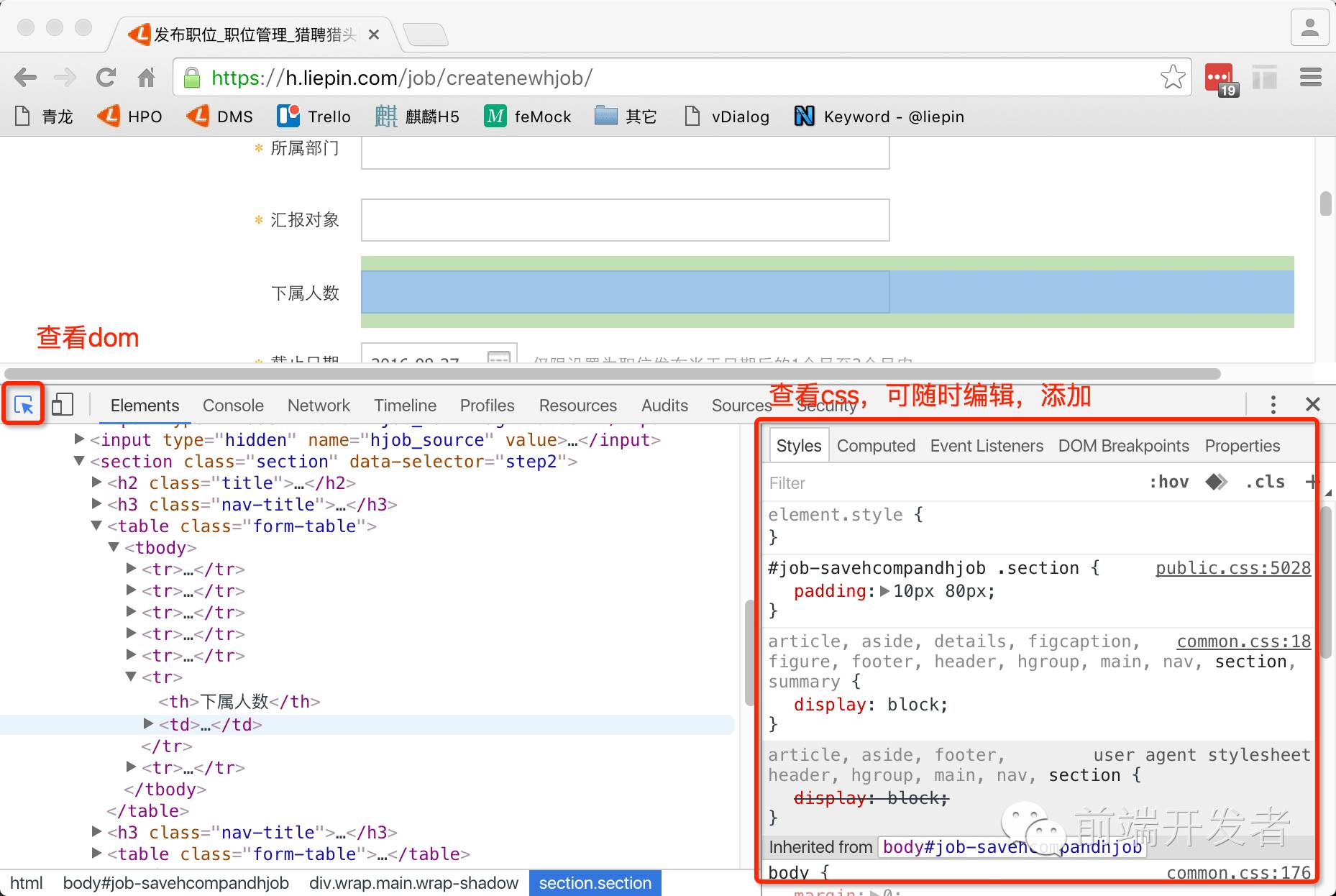Open the Computed styles tab
The height and width of the screenshot is (896, 1336).
tap(876, 446)
